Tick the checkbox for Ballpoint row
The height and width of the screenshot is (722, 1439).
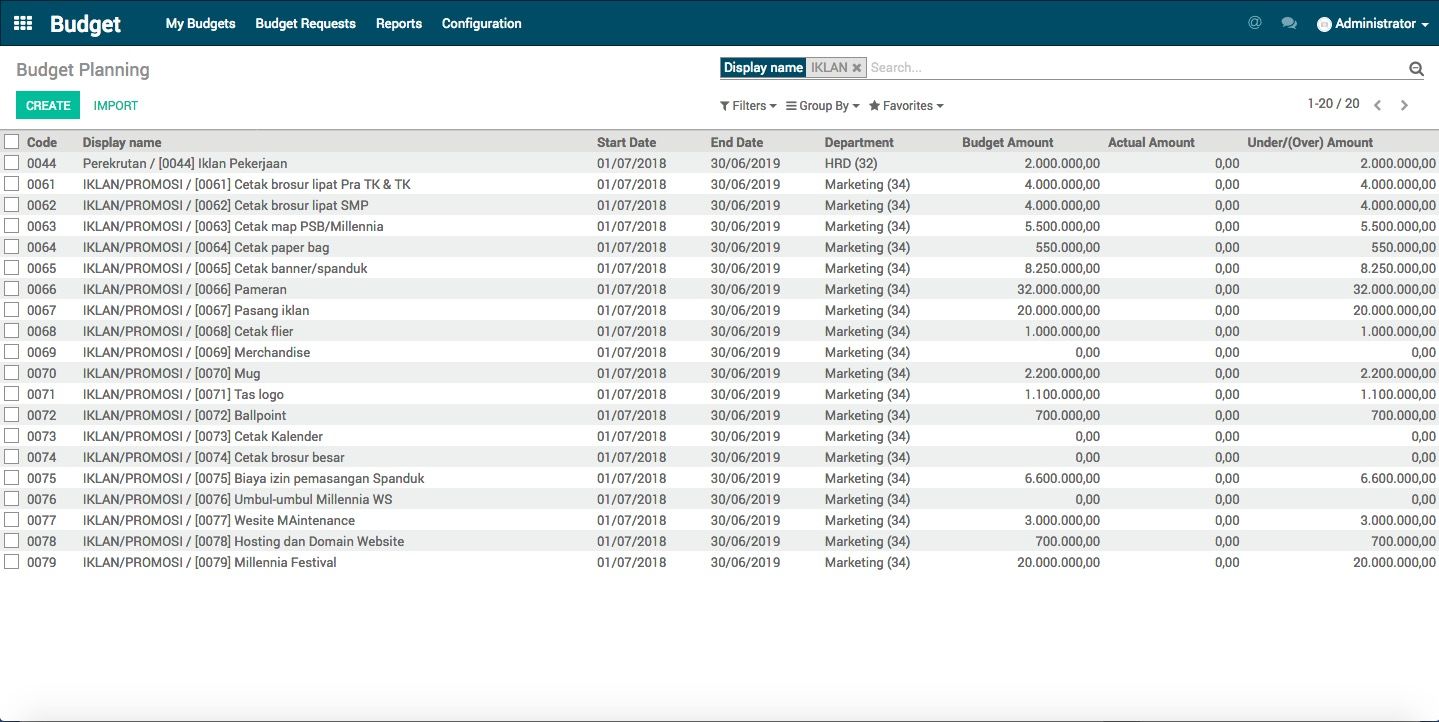11,415
